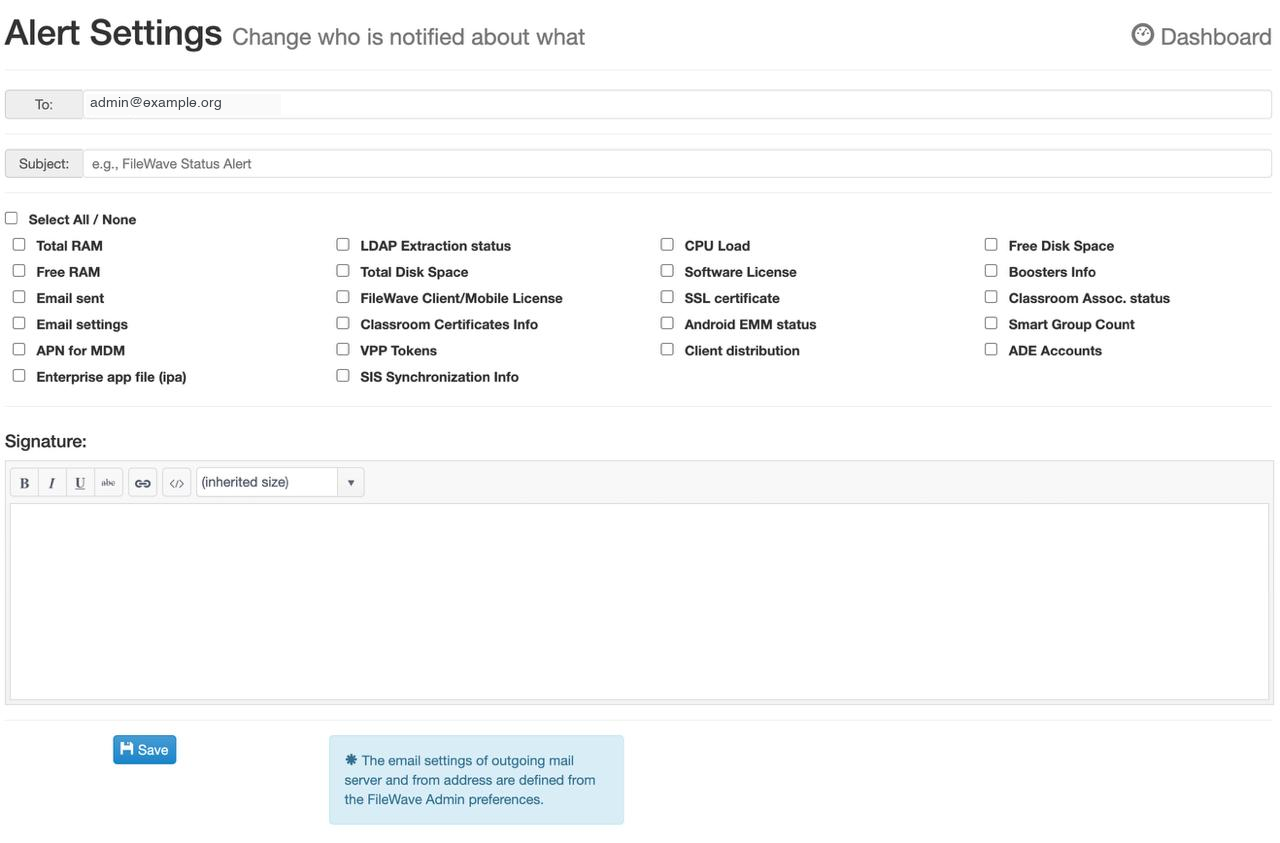Viewport: 1280px width, 843px height.
Task: Check Classroom Certificates Info alert
Action: pos(343,323)
